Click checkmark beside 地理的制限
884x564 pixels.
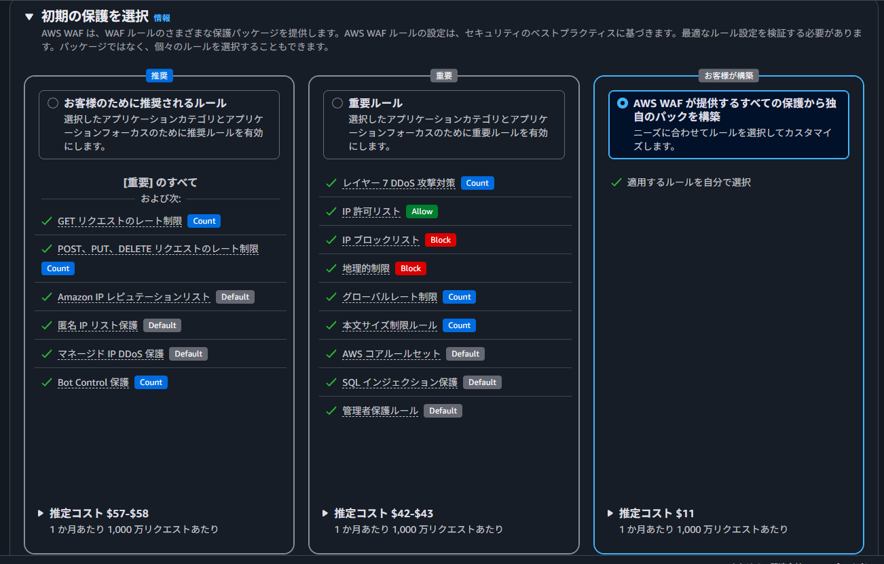tap(332, 268)
